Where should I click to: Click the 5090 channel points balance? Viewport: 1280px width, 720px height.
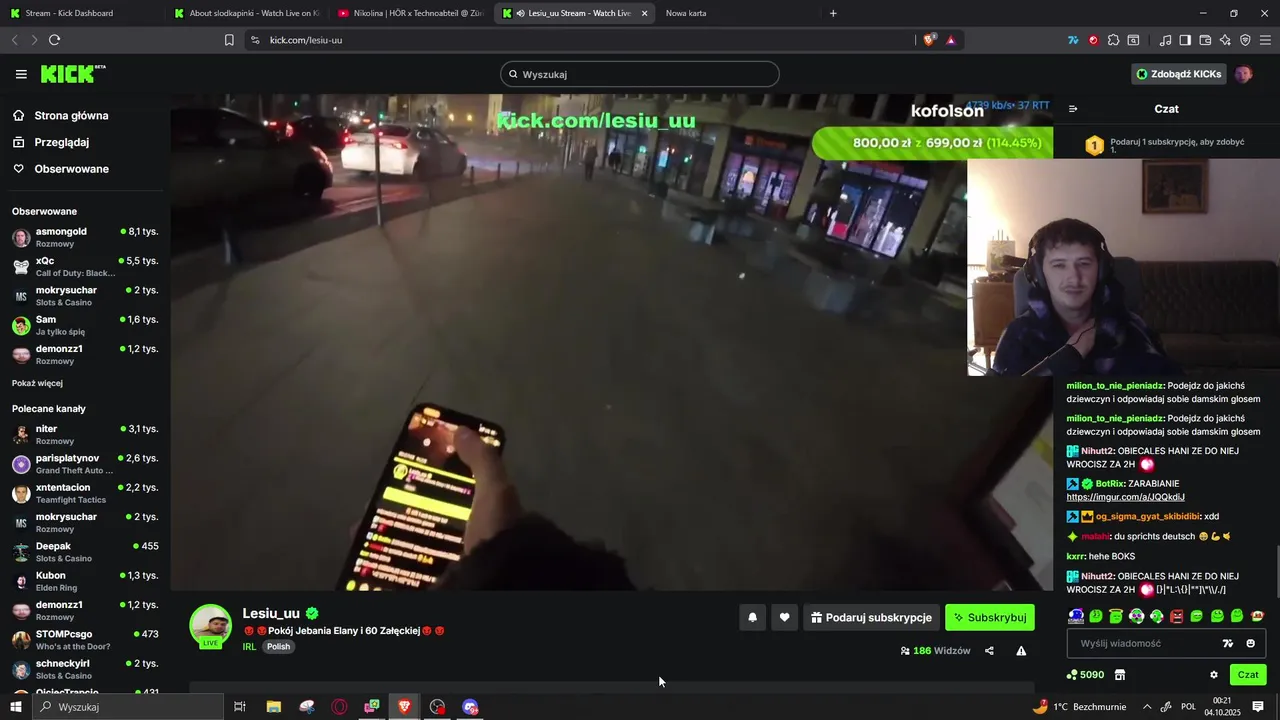(1086, 675)
